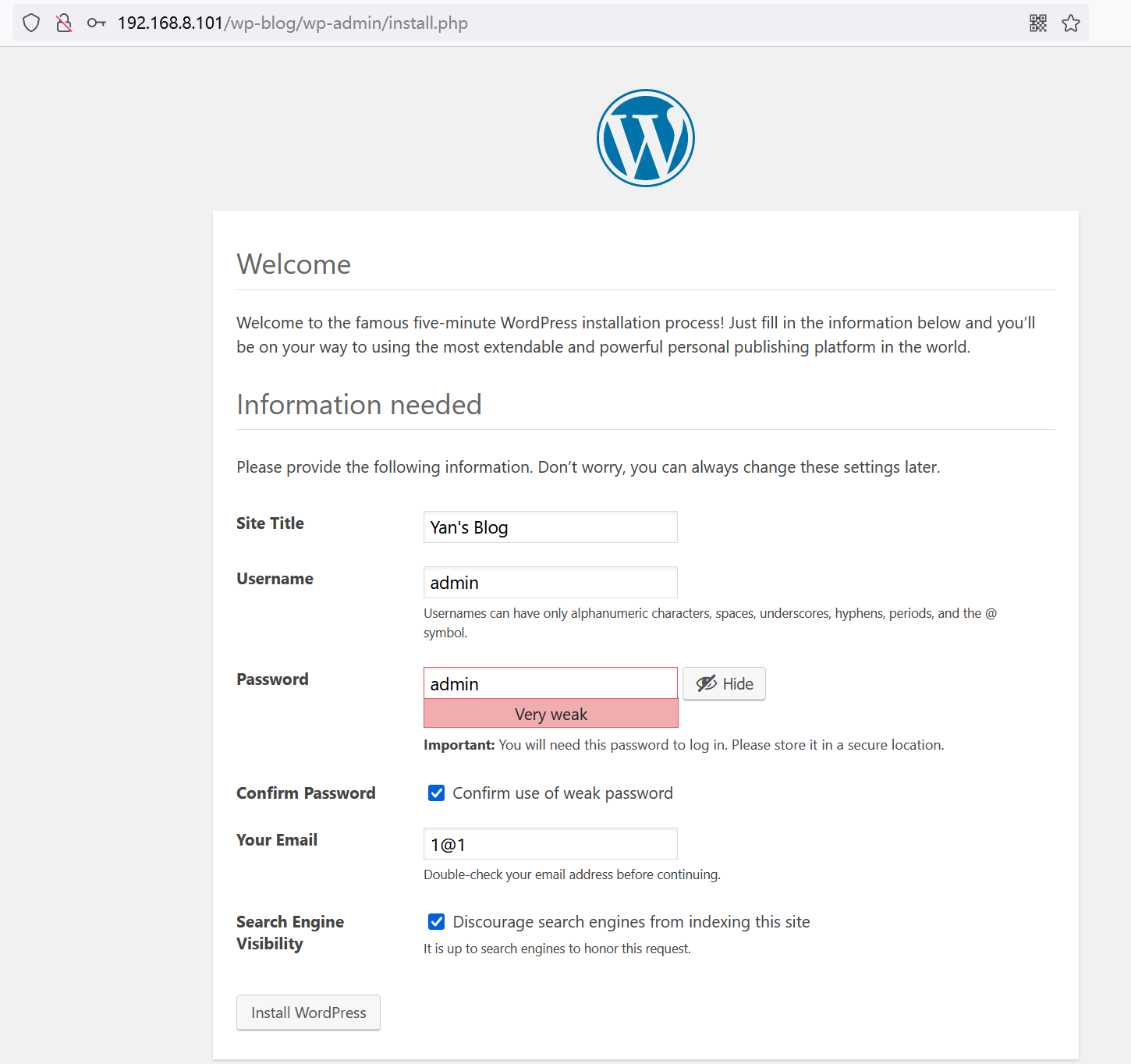Click the Your Email input field
Screen dimensions: 1131x1064
(550, 844)
